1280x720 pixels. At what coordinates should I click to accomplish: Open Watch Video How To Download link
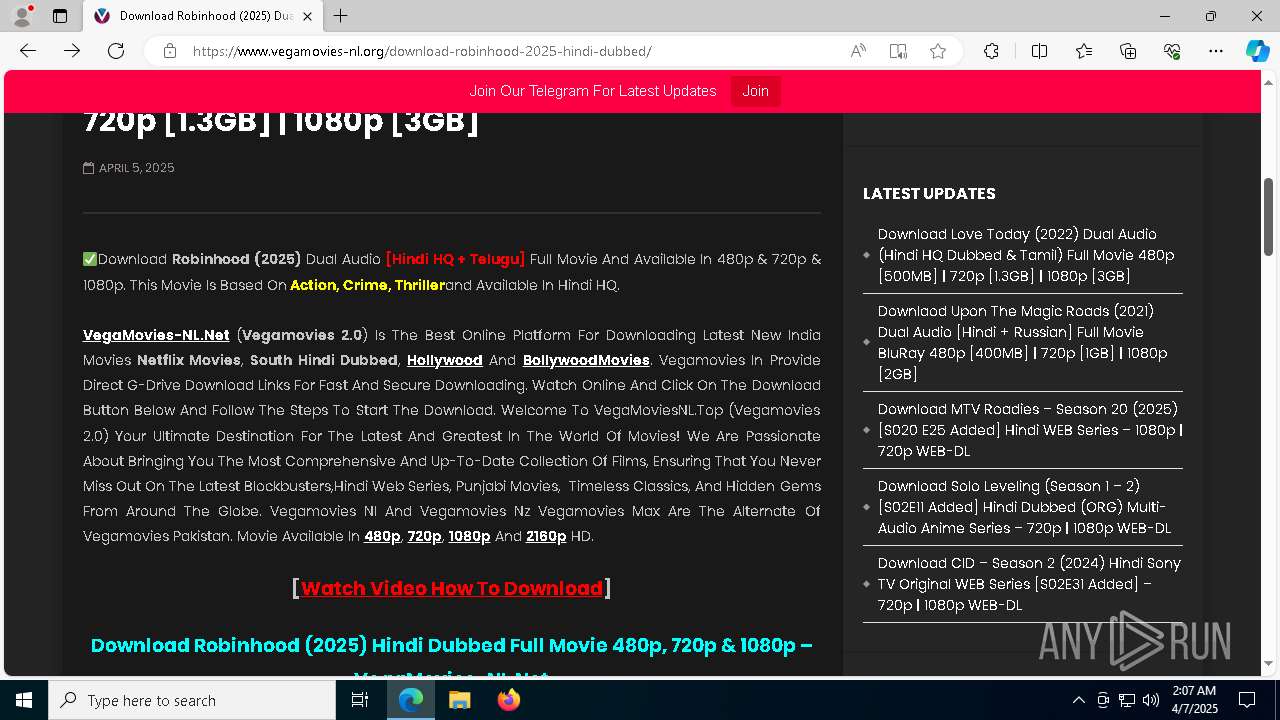coord(452,588)
